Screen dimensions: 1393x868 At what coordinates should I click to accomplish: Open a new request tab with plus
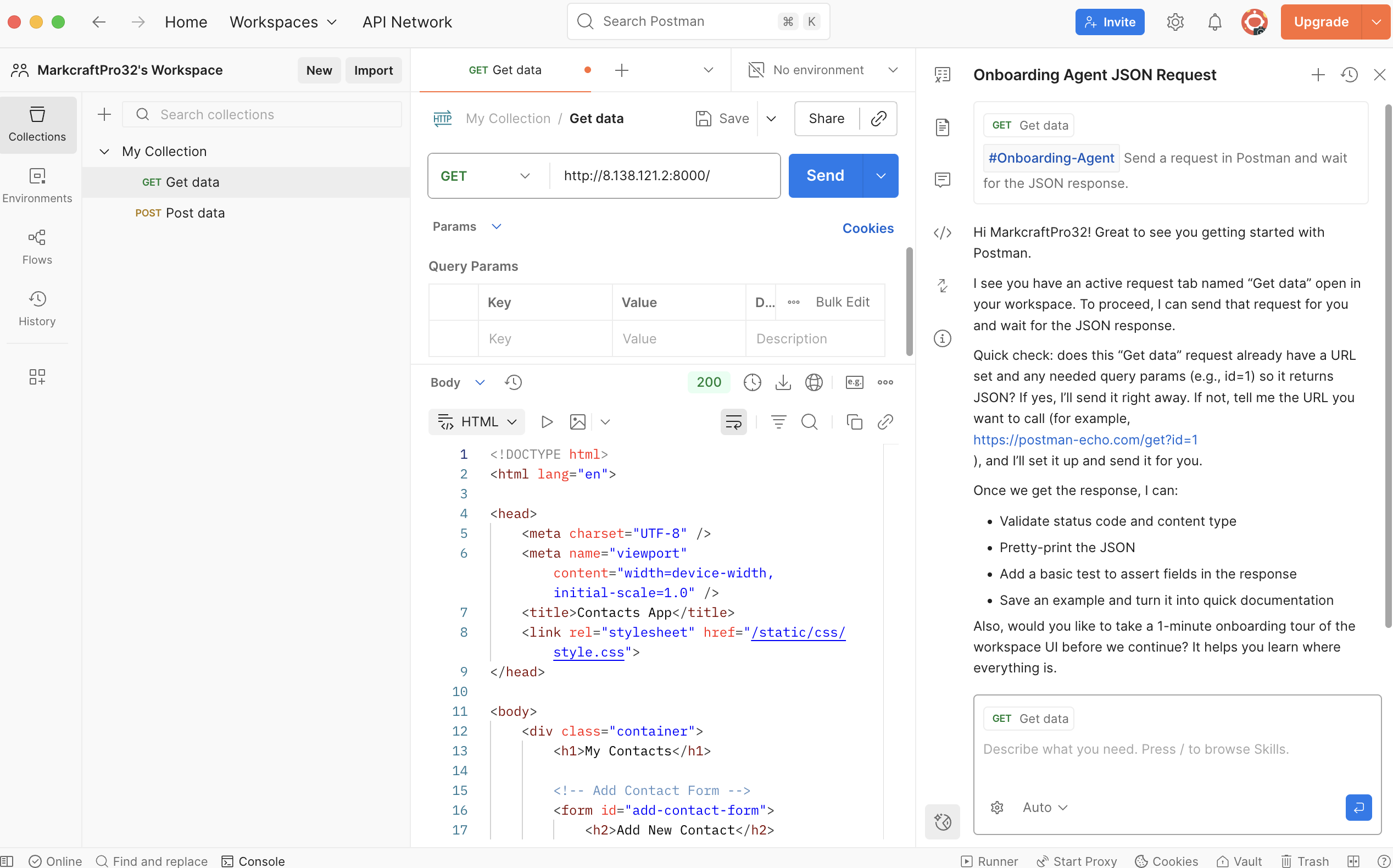tap(621, 70)
